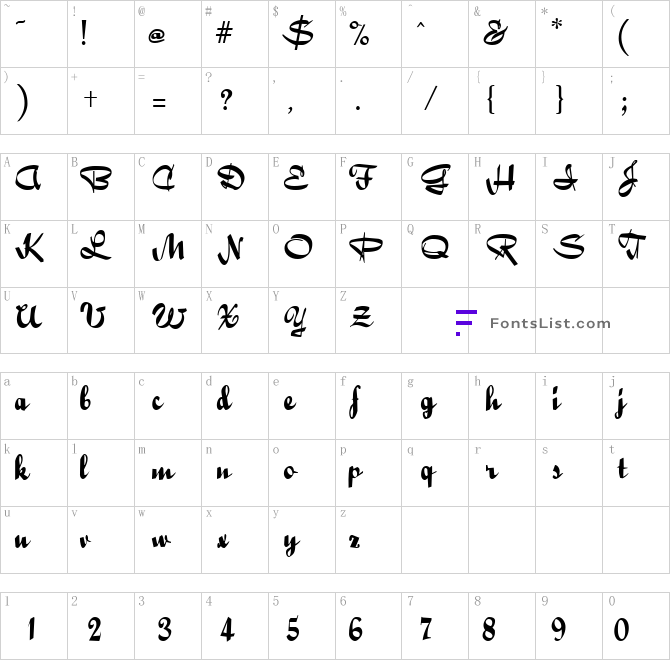Image resolution: width=670 pixels, height=660 pixels.
Task: Click the FontsList.com watermark text
Action: [550, 323]
